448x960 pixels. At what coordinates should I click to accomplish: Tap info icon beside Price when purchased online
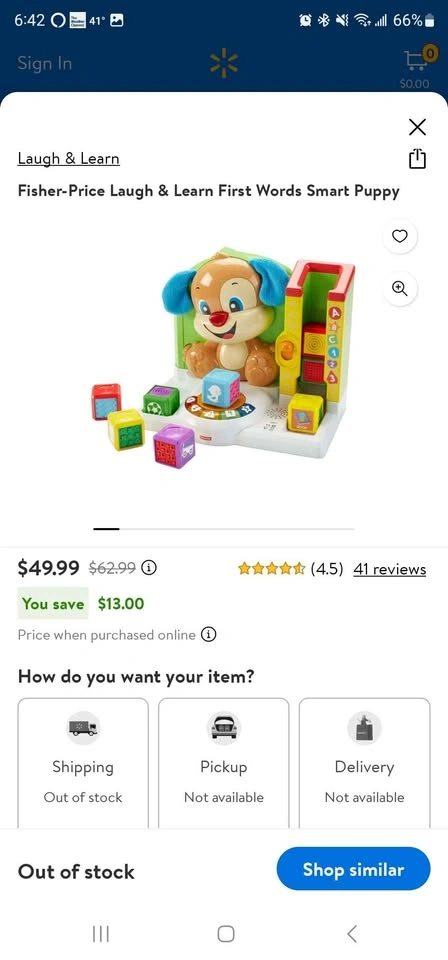pos(209,635)
